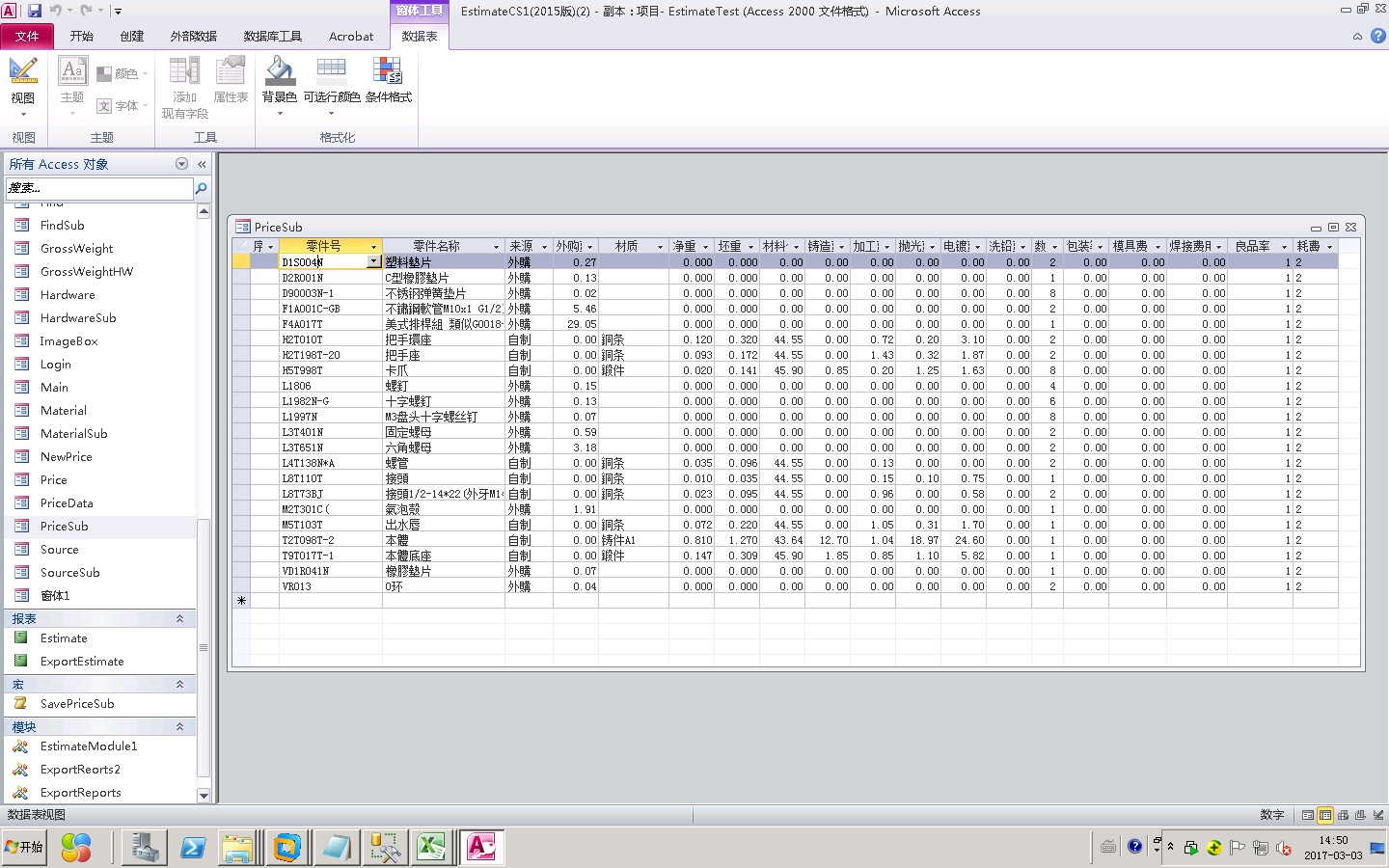Expand the combo box in the D1S004N cell
The height and width of the screenshot is (868, 1389).
pyautogui.click(x=373, y=262)
